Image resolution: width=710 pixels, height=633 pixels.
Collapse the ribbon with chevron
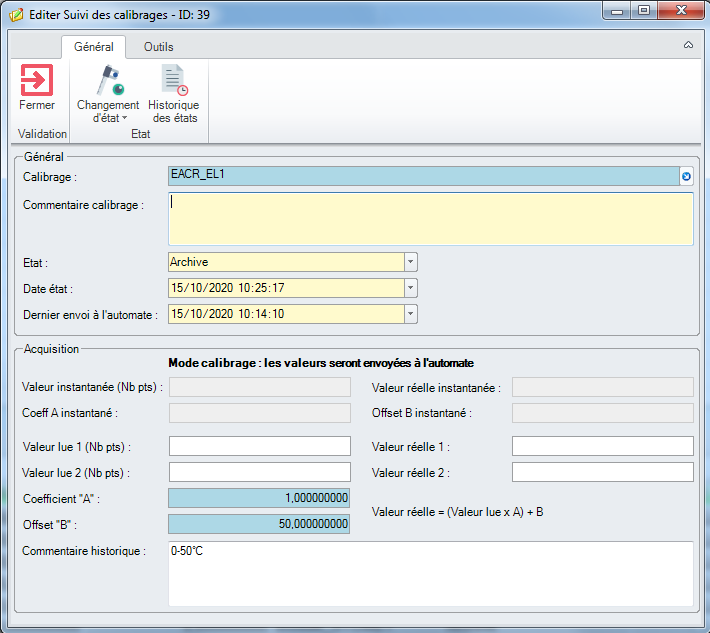[688, 46]
